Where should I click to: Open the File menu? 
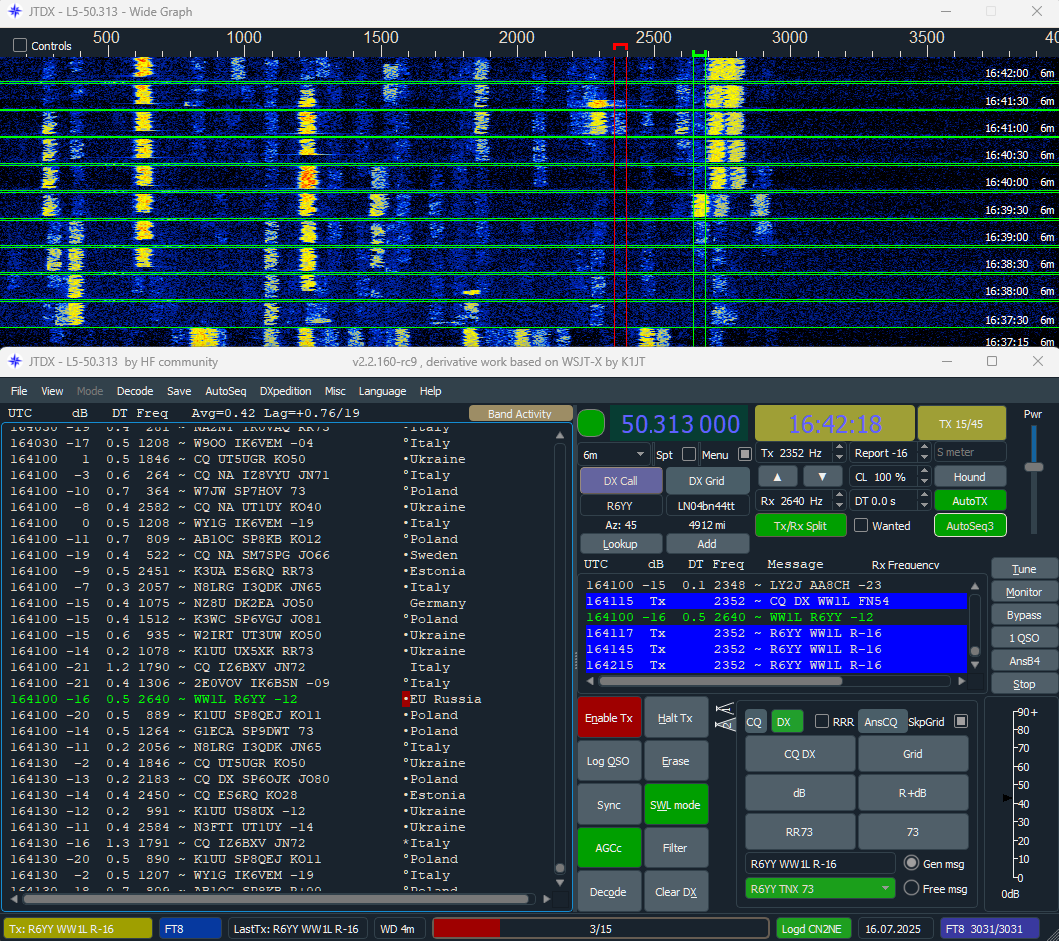pyautogui.click(x=19, y=391)
